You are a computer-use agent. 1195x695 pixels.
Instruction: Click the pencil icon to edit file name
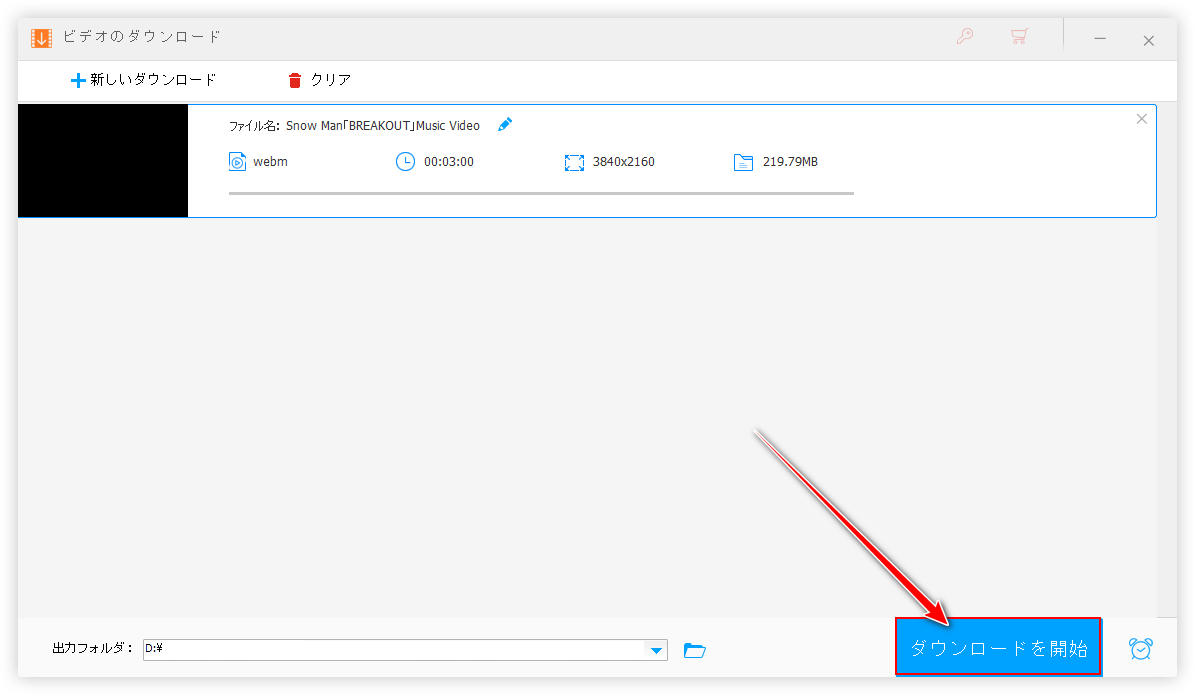[505, 124]
